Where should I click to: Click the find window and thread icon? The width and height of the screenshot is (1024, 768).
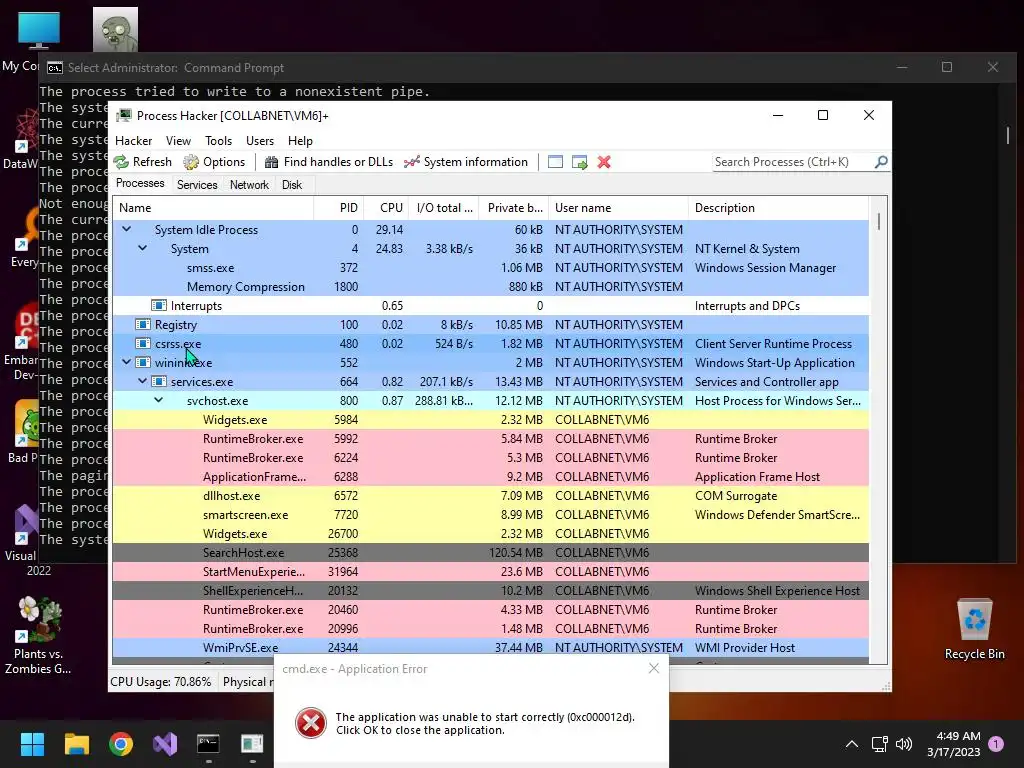click(x=579, y=162)
